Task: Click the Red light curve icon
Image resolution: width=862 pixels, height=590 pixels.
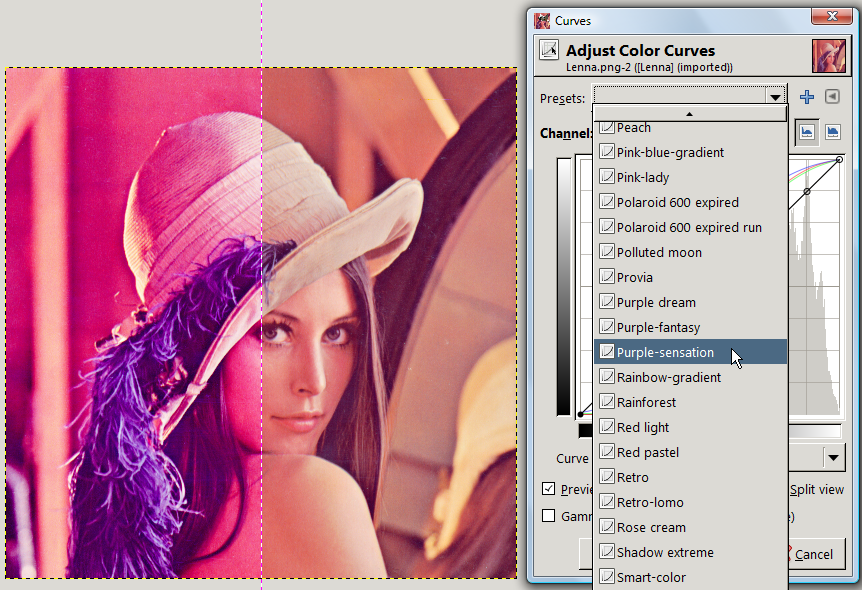Action: click(x=607, y=426)
